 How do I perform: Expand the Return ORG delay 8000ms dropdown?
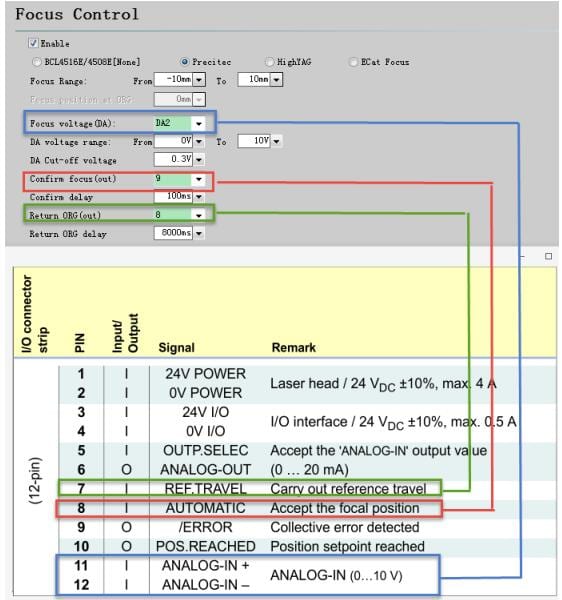(x=199, y=233)
